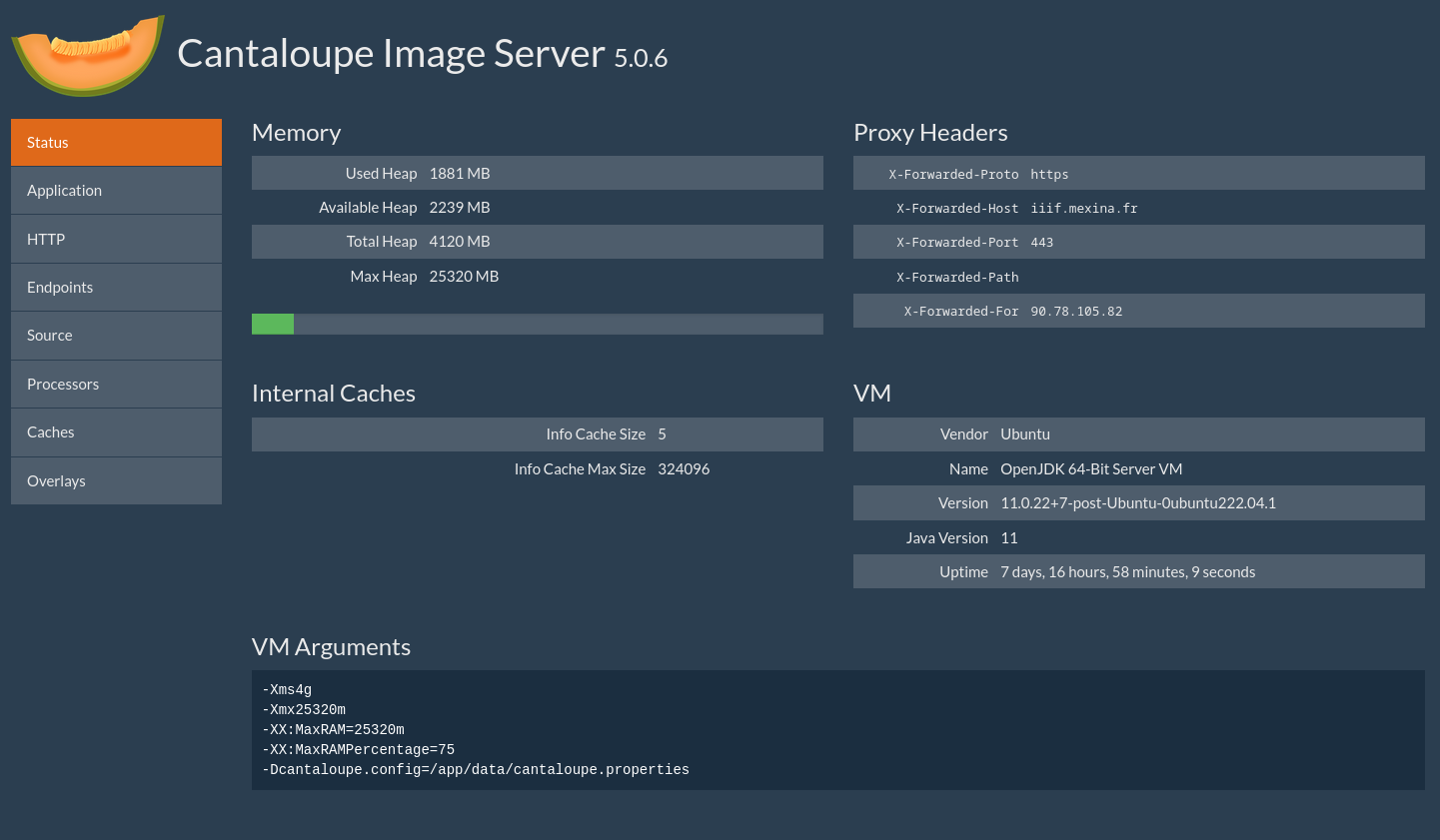Click the Info Cache Max Size value

tap(684, 469)
